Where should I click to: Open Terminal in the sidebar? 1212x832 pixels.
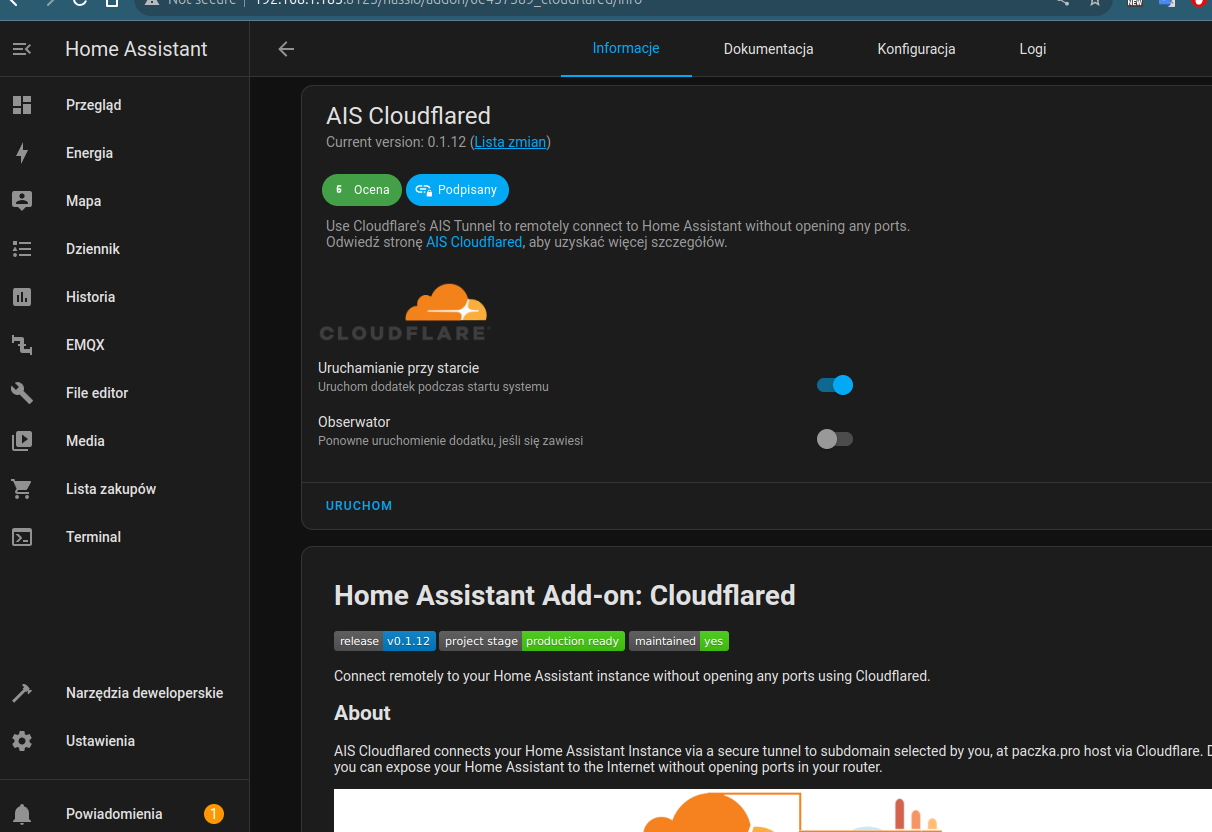pyautogui.click(x=124, y=537)
